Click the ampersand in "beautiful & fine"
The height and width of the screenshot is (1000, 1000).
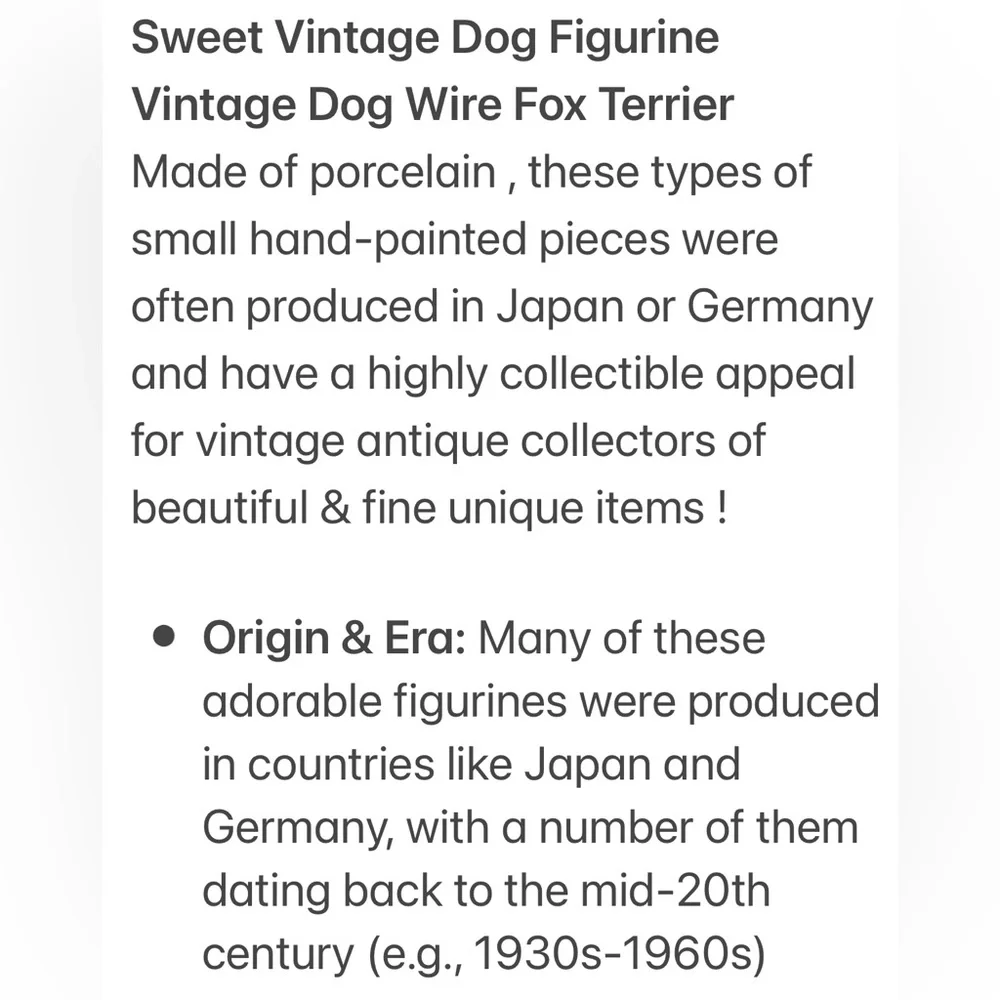click(335, 508)
